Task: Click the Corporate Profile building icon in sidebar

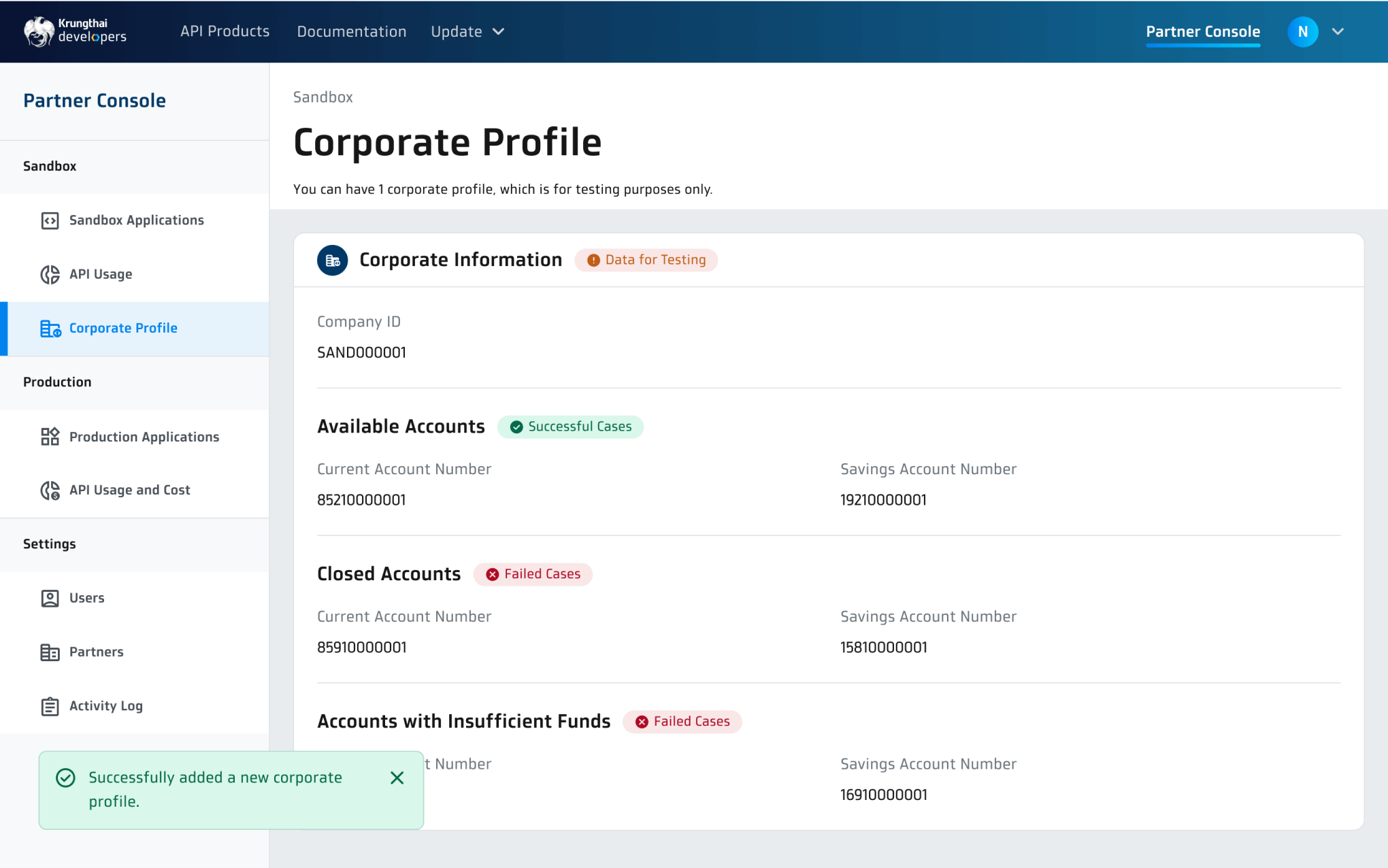Action: tap(50, 329)
